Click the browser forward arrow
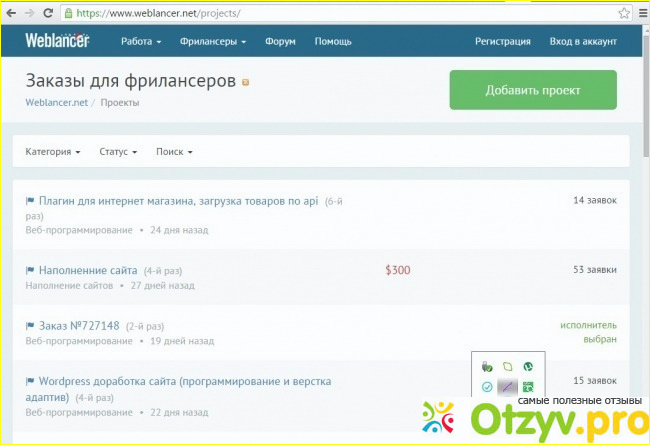 pyautogui.click(x=32, y=14)
